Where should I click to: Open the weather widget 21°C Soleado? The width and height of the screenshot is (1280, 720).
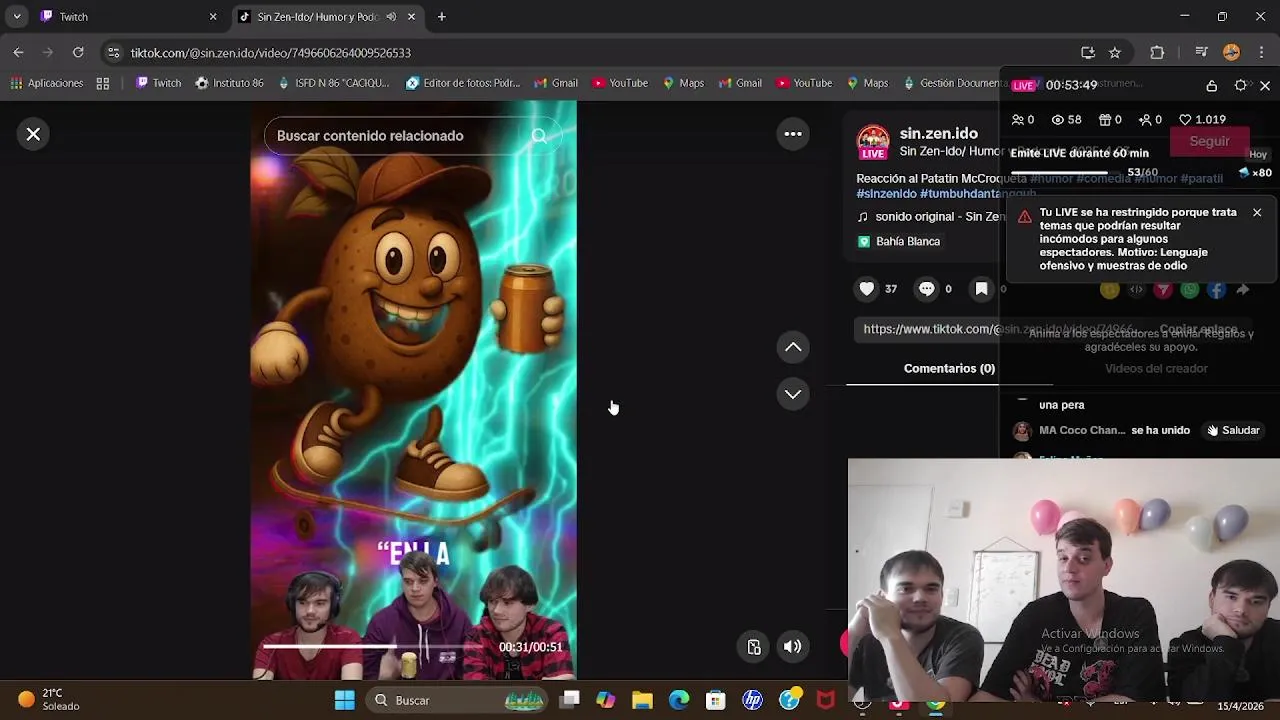48,700
